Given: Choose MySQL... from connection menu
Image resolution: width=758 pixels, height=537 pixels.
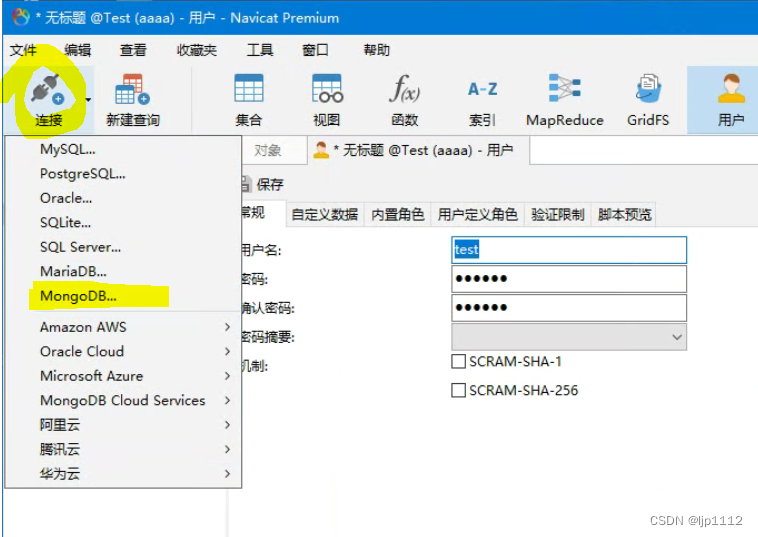Looking at the screenshot, I should (123, 149).
